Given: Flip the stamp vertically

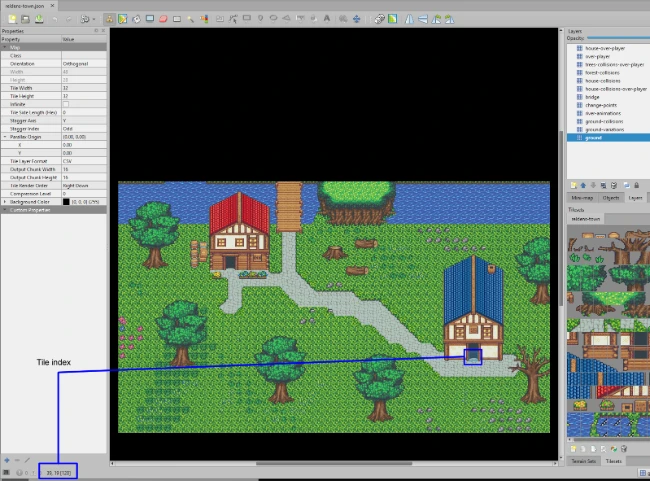Looking at the screenshot, I should point(423,19).
